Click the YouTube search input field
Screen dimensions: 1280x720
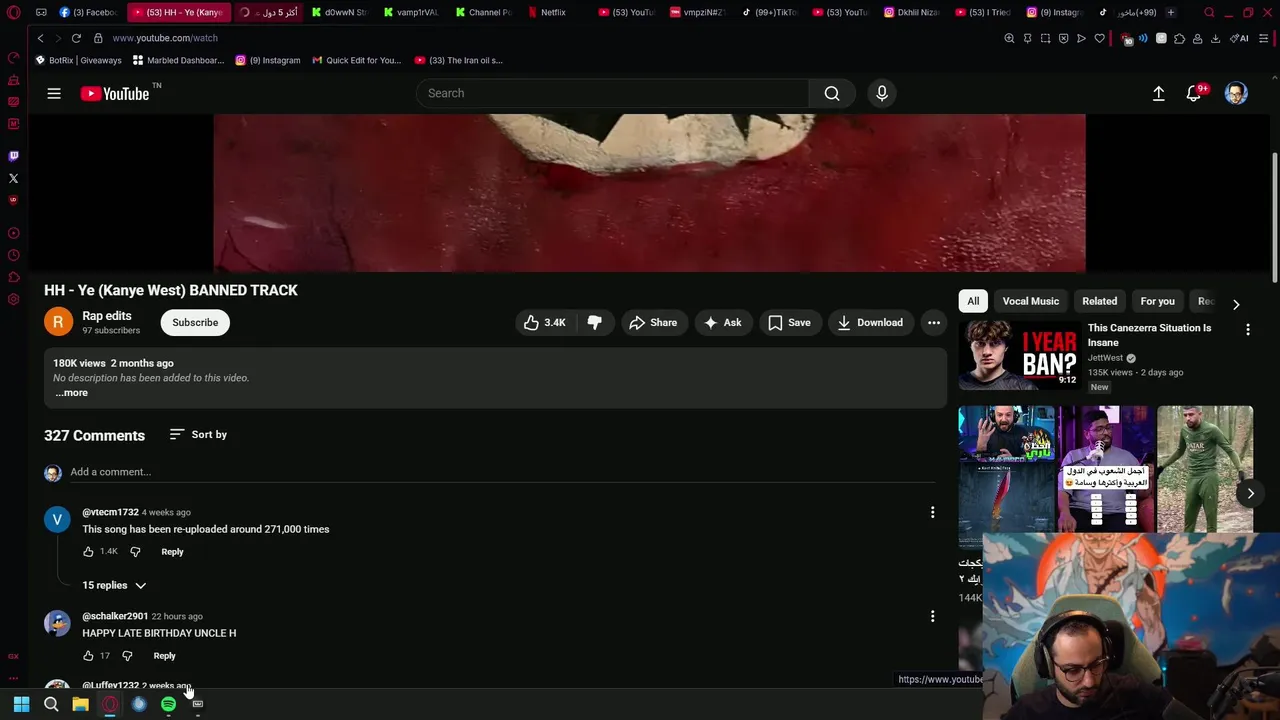tap(612, 93)
